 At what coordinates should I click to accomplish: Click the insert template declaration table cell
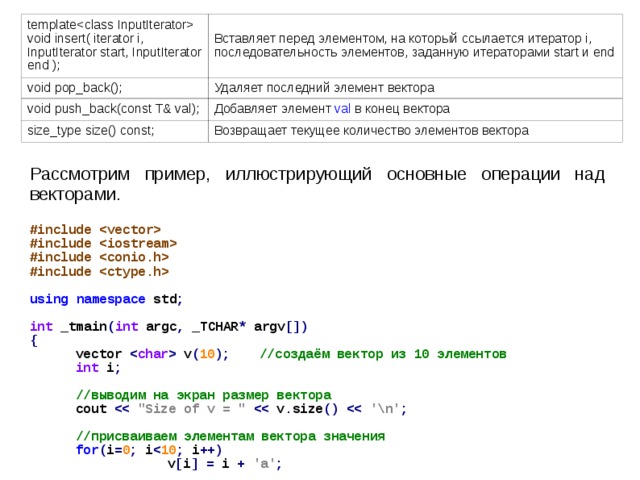(112, 45)
